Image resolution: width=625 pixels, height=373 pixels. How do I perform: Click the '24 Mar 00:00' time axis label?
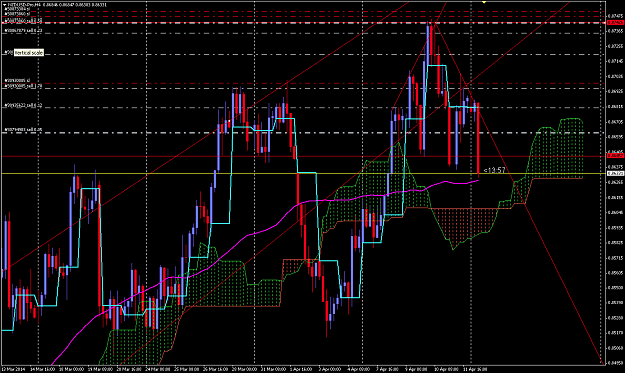pyautogui.click(x=158, y=369)
